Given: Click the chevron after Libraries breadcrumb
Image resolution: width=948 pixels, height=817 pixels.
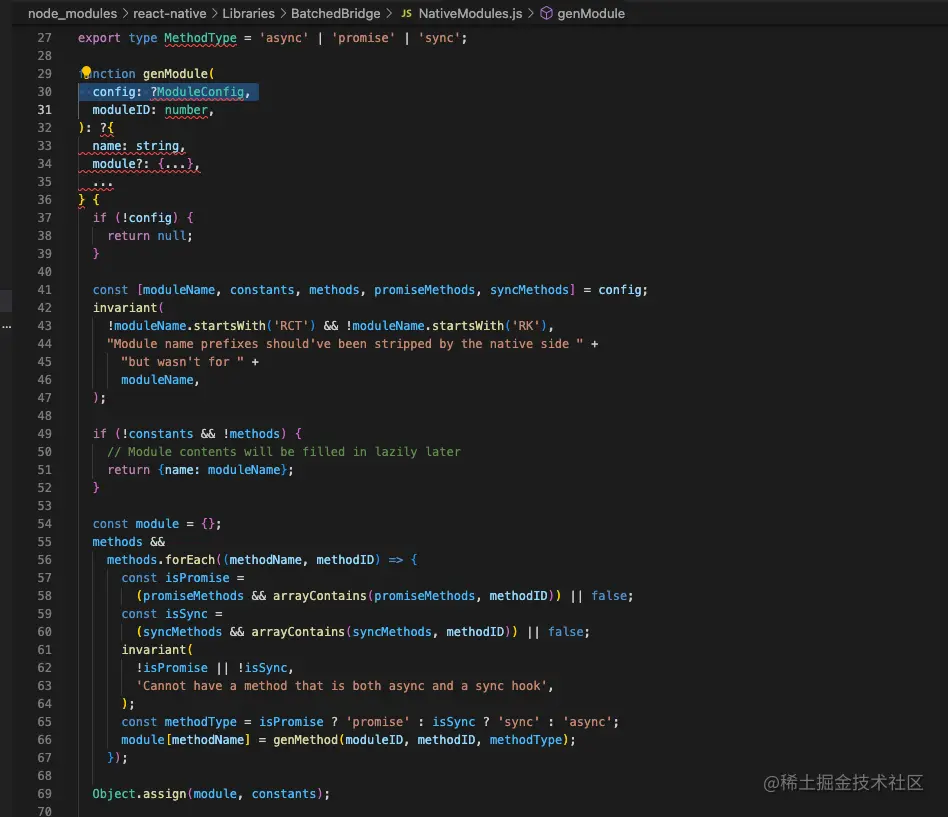Looking at the screenshot, I should (283, 13).
